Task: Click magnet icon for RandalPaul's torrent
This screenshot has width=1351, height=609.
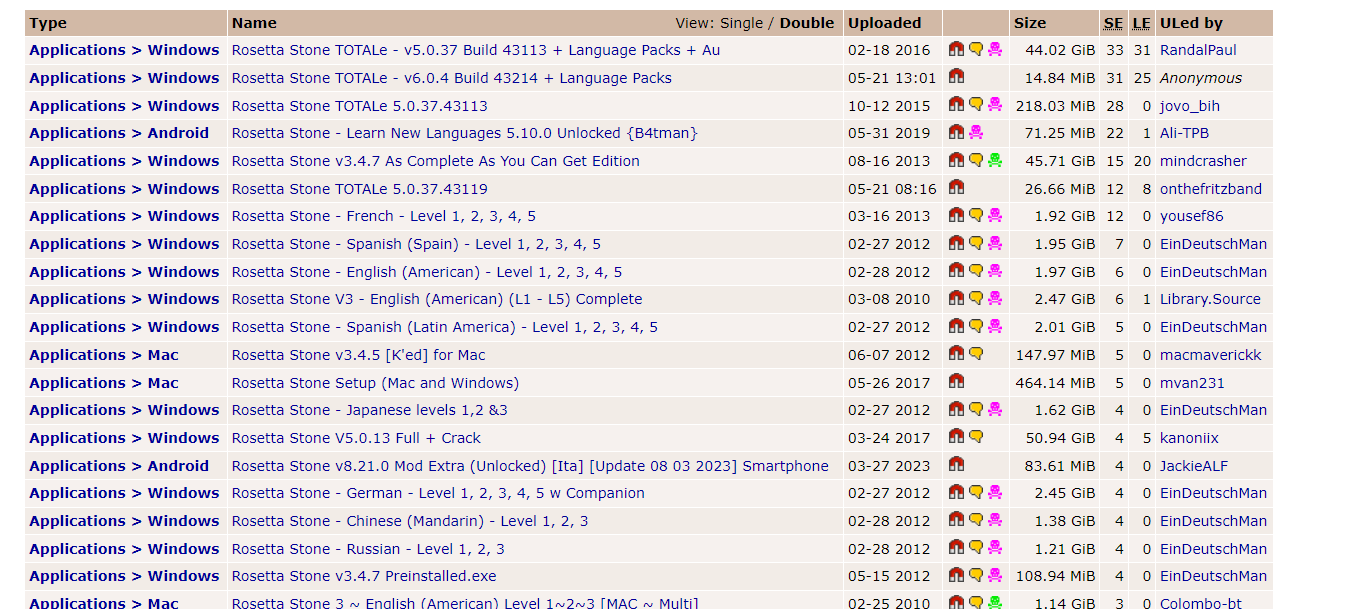Action: tap(956, 49)
